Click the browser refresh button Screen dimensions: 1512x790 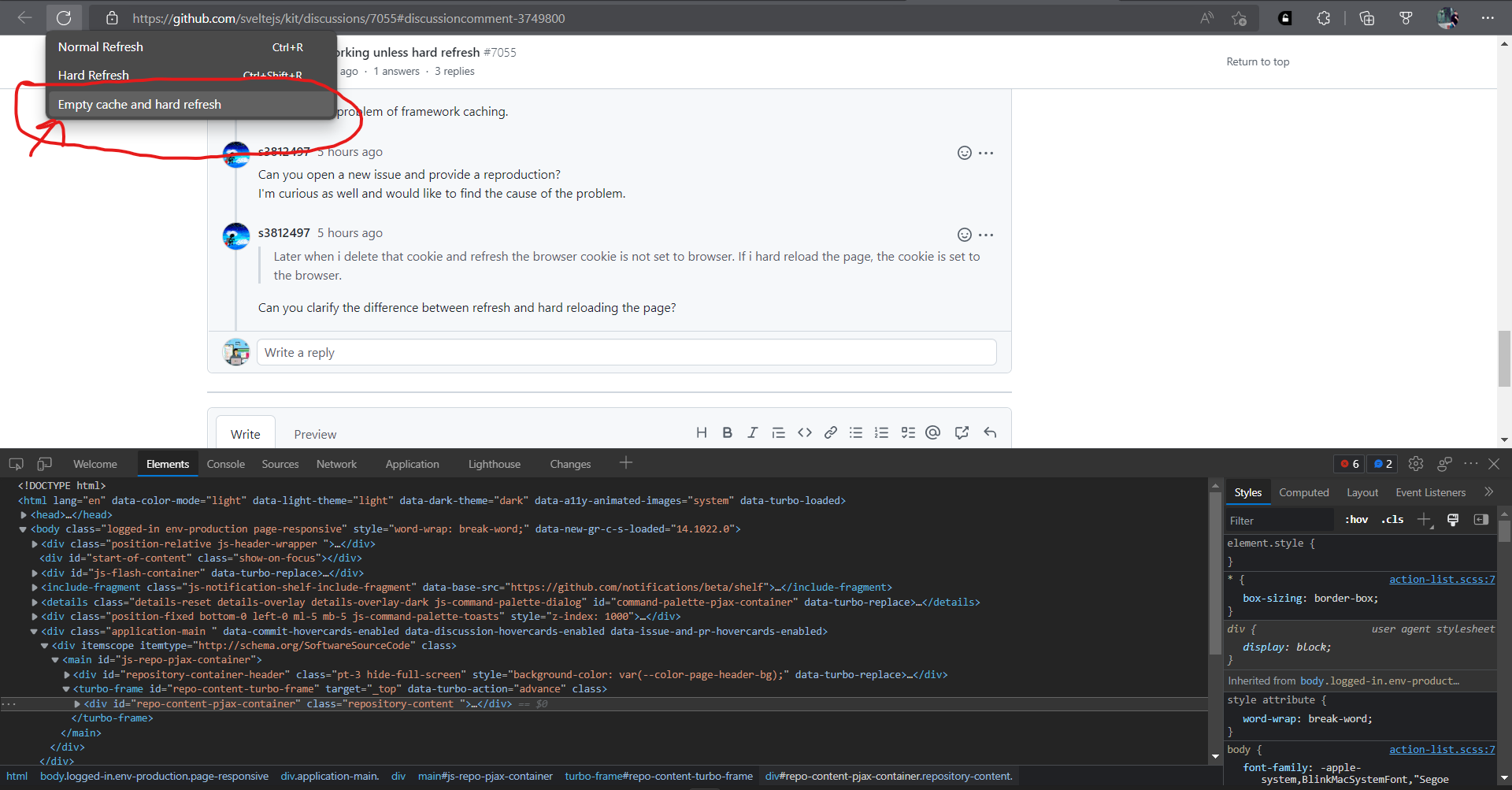click(64, 17)
